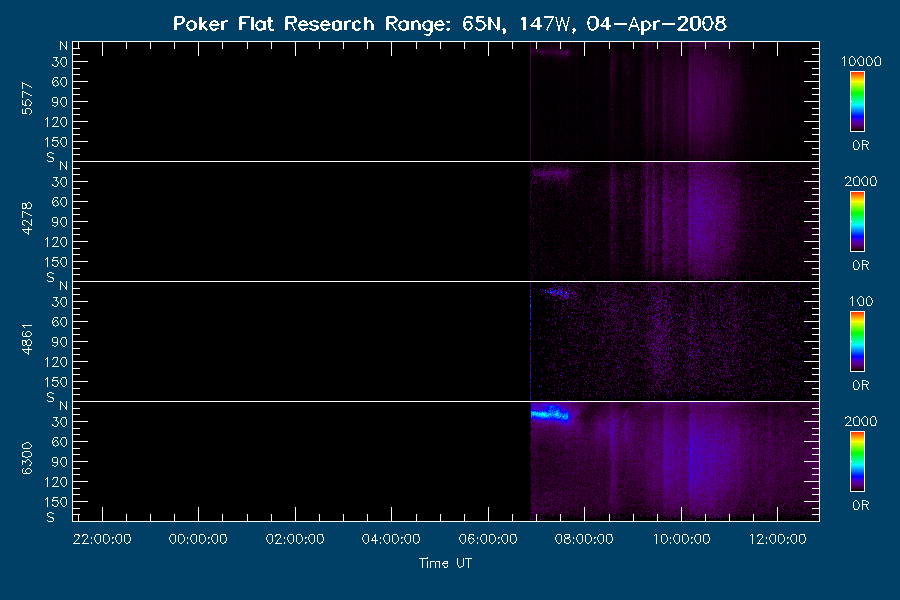Click the 04:00:00 time tick label
The height and width of the screenshot is (600, 900).
coord(391,539)
